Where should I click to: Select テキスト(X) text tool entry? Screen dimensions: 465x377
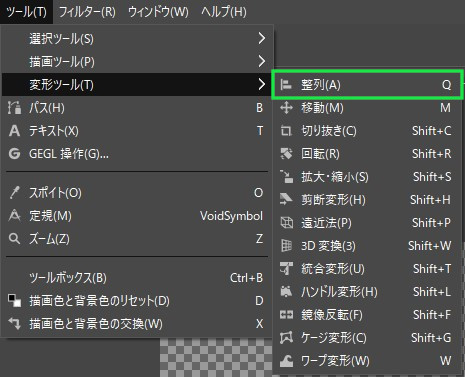[x=138, y=131]
